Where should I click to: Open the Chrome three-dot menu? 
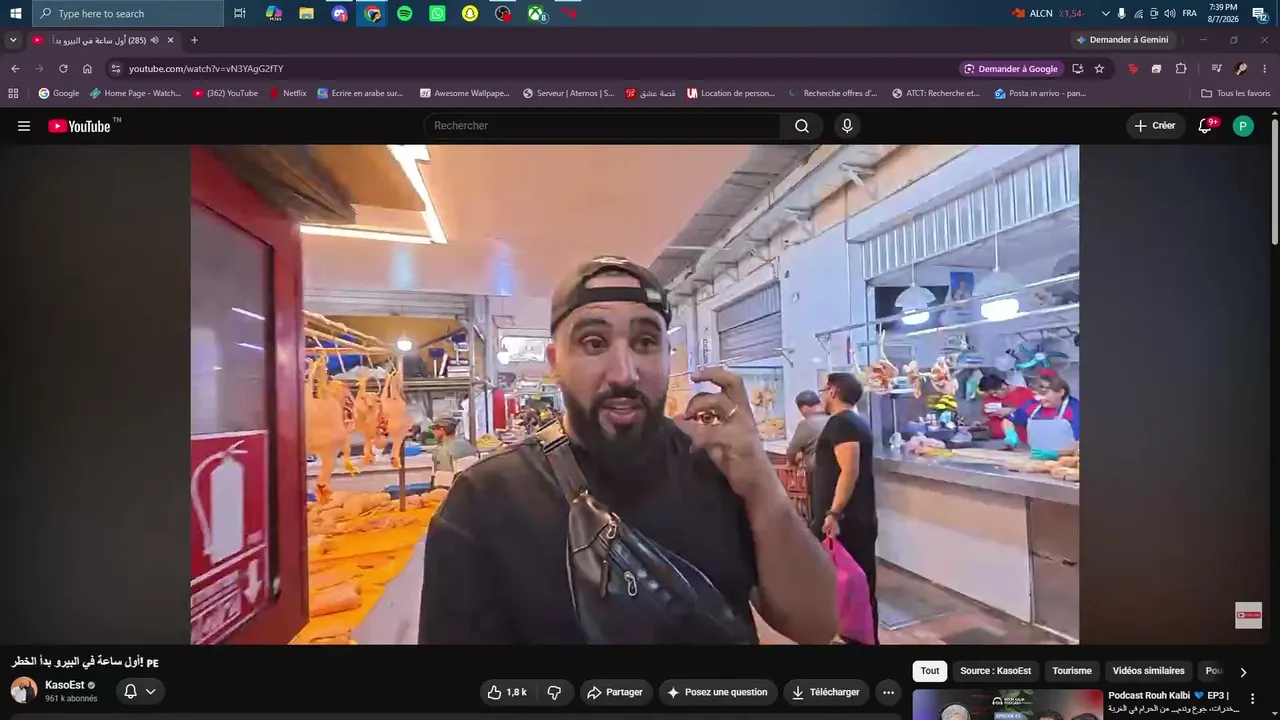coord(1265,69)
